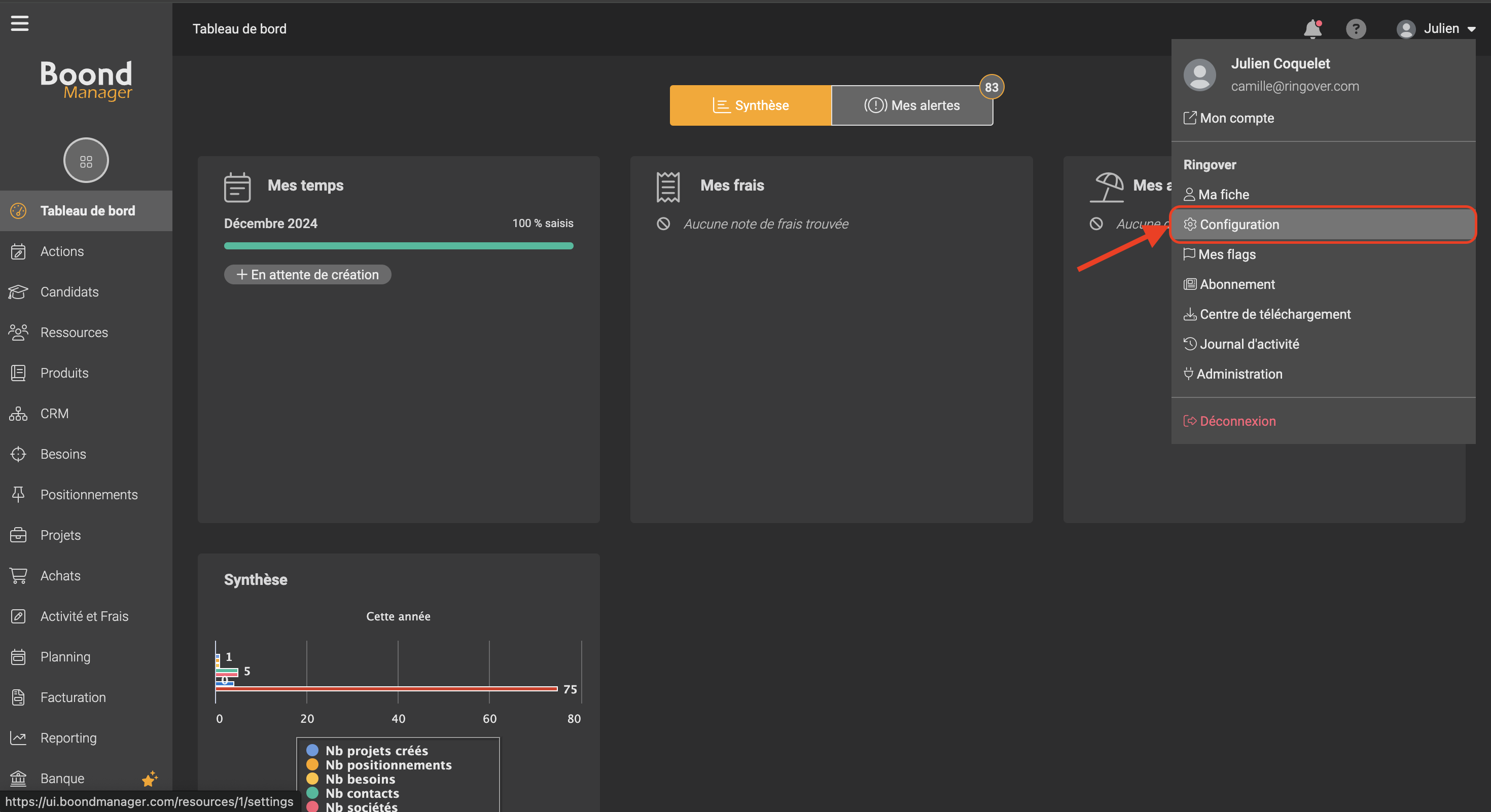This screenshot has width=1491, height=812.
Task: Select Abonnement from user dropdown
Action: (1237, 284)
